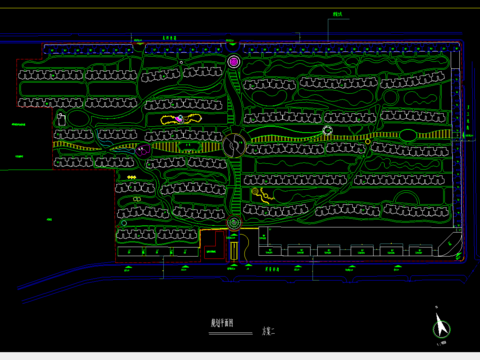This screenshot has height=360, width=480.
Task: Select the angled corner building at the southeast
Action: [x=450, y=244]
